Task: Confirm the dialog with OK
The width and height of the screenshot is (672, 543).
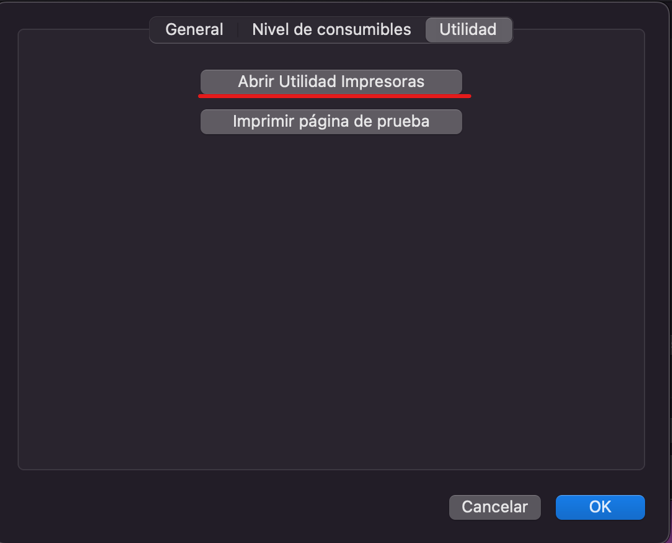Action: 600,507
